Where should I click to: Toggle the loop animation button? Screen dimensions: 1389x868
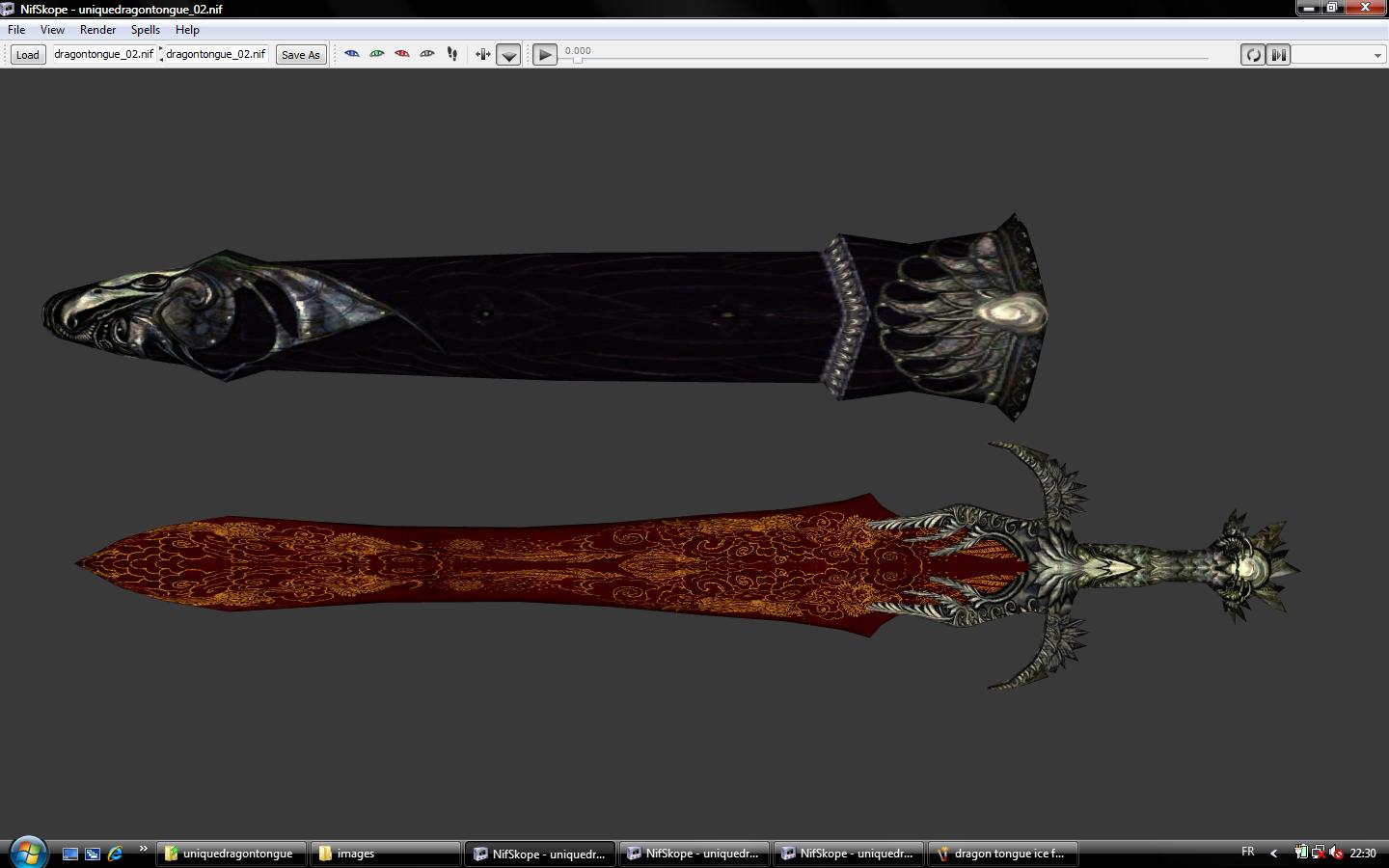coord(1252,55)
